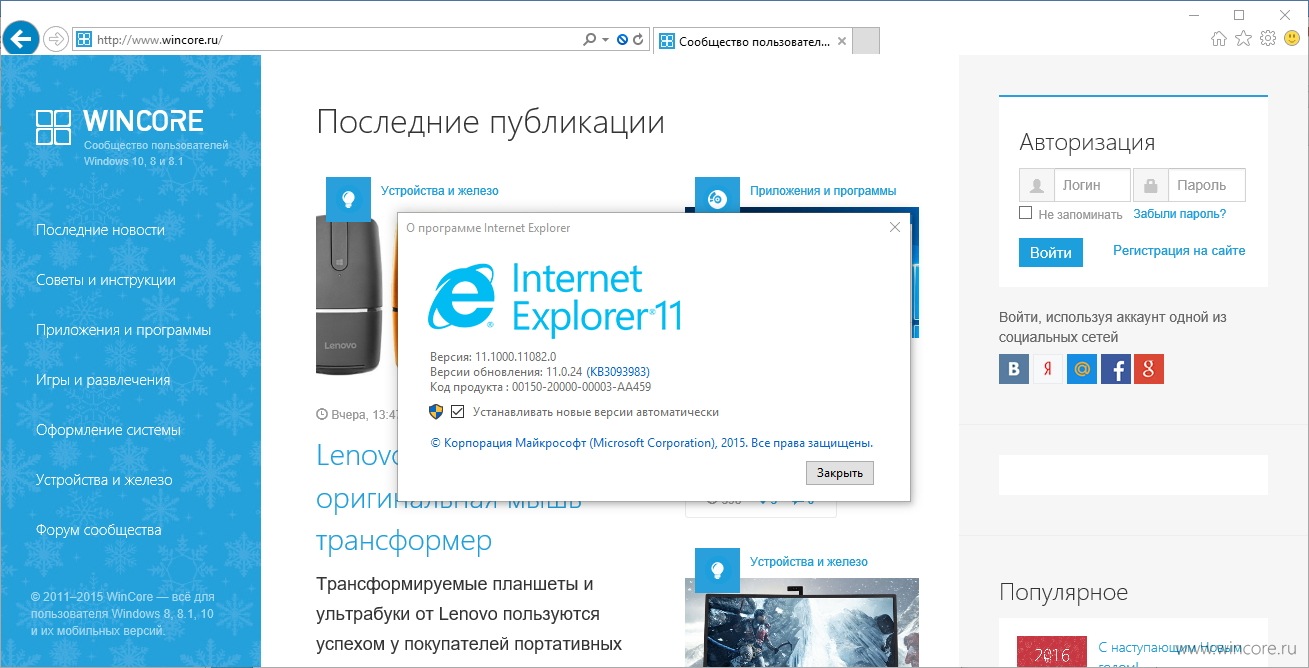This screenshot has width=1309, height=668.
Task: Click the lightbulb icon above Lenovo article
Action: 348,198
